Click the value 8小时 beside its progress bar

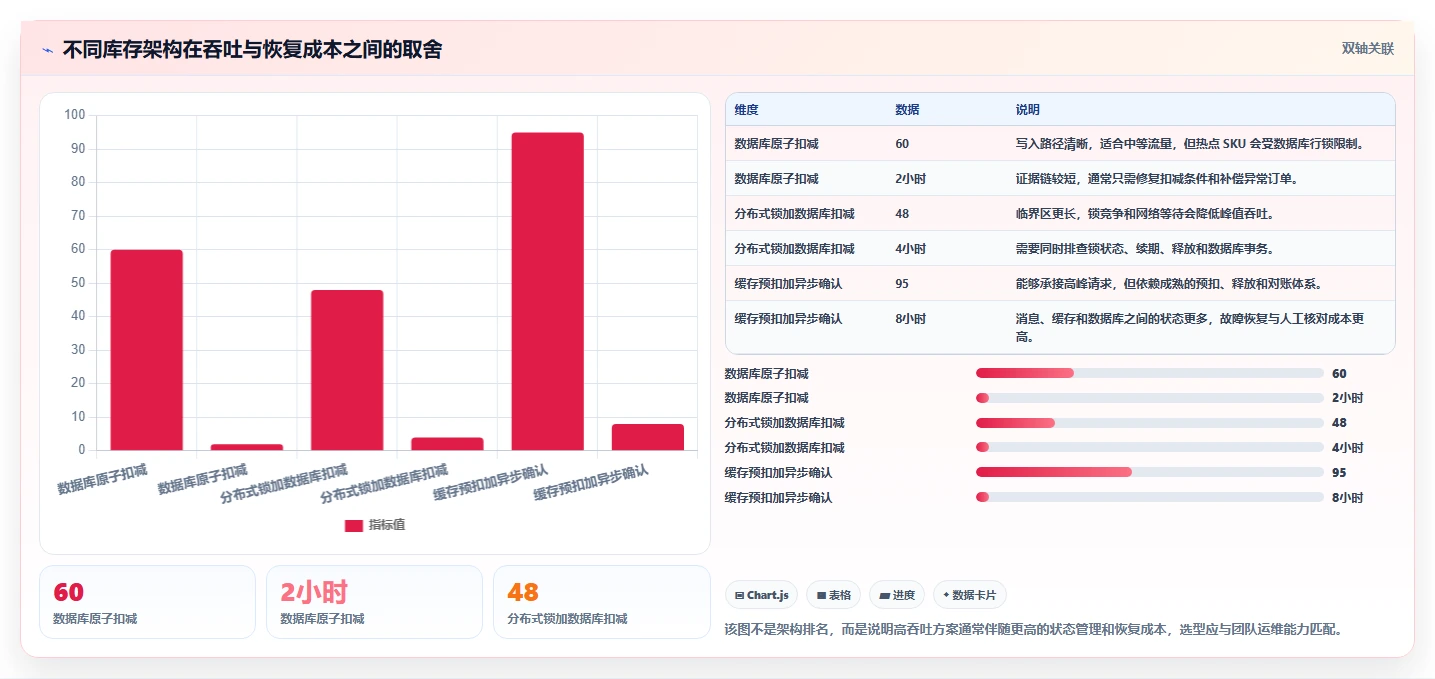click(x=1348, y=497)
